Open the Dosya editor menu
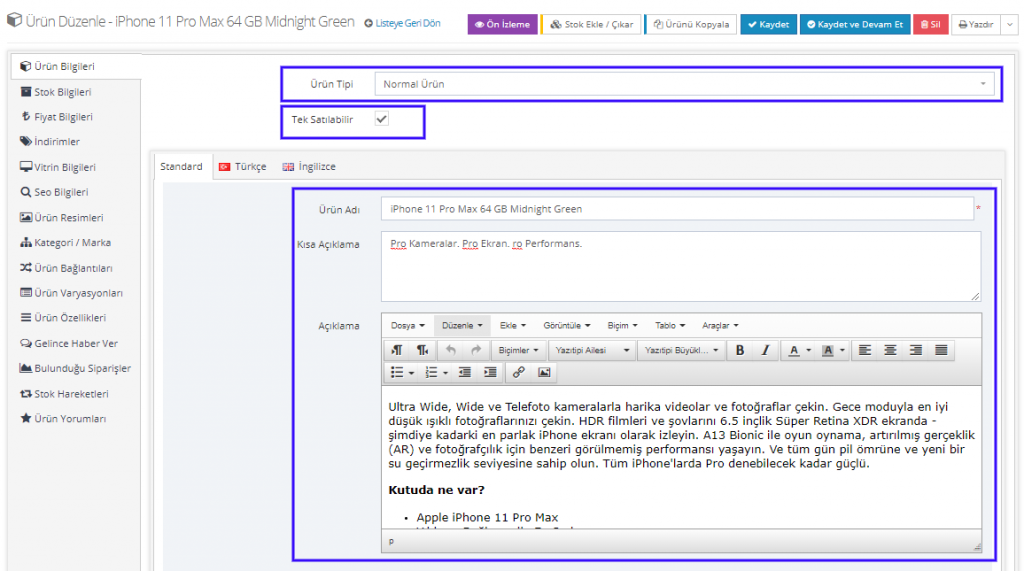This screenshot has width=1024, height=571. (408, 325)
